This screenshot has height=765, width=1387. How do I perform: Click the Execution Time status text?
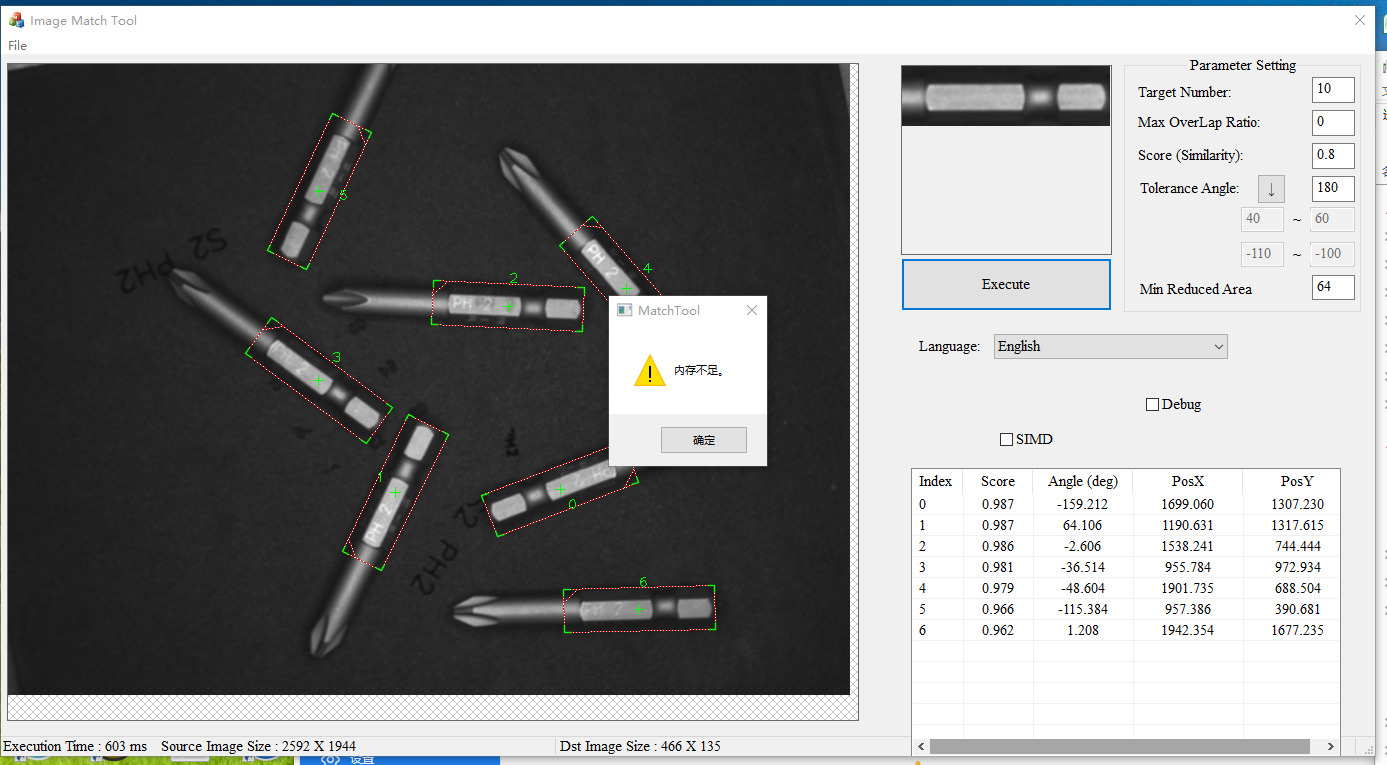(75, 747)
